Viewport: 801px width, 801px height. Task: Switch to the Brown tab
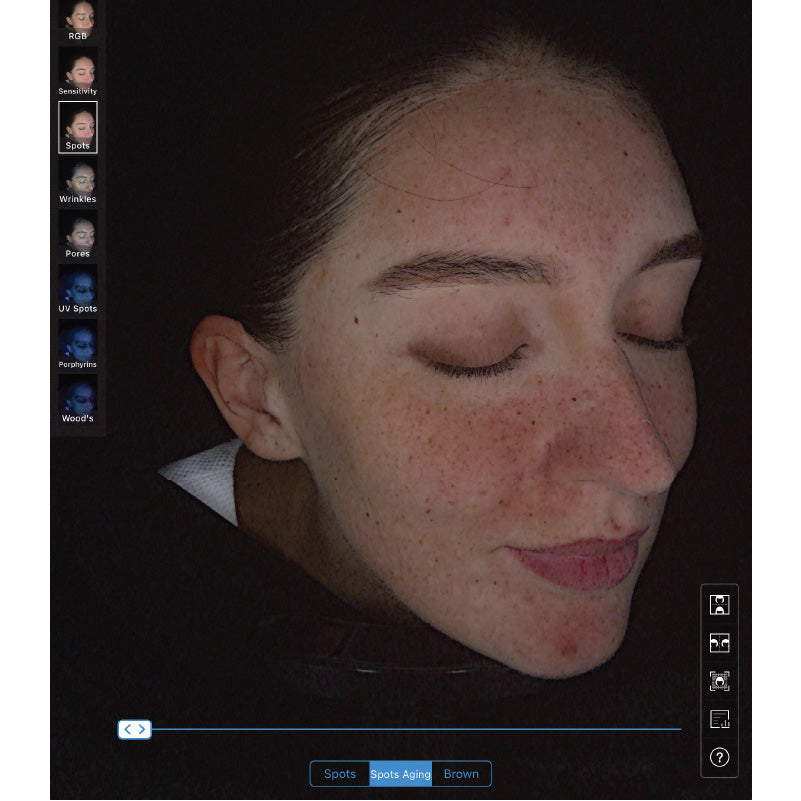click(x=461, y=774)
